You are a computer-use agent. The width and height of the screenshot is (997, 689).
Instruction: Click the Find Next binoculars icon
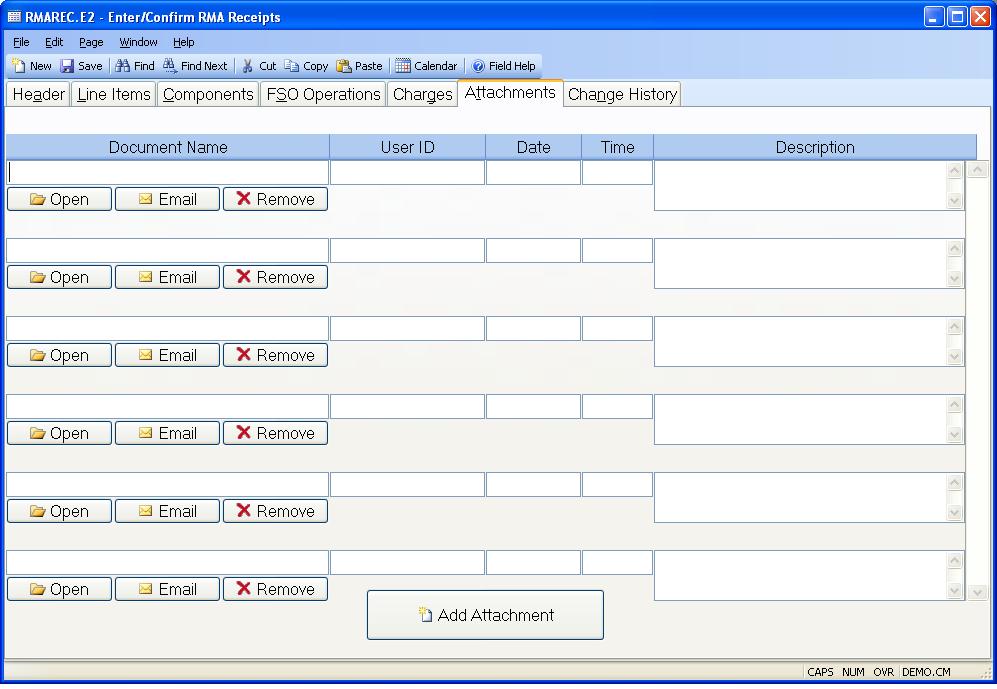tap(171, 66)
